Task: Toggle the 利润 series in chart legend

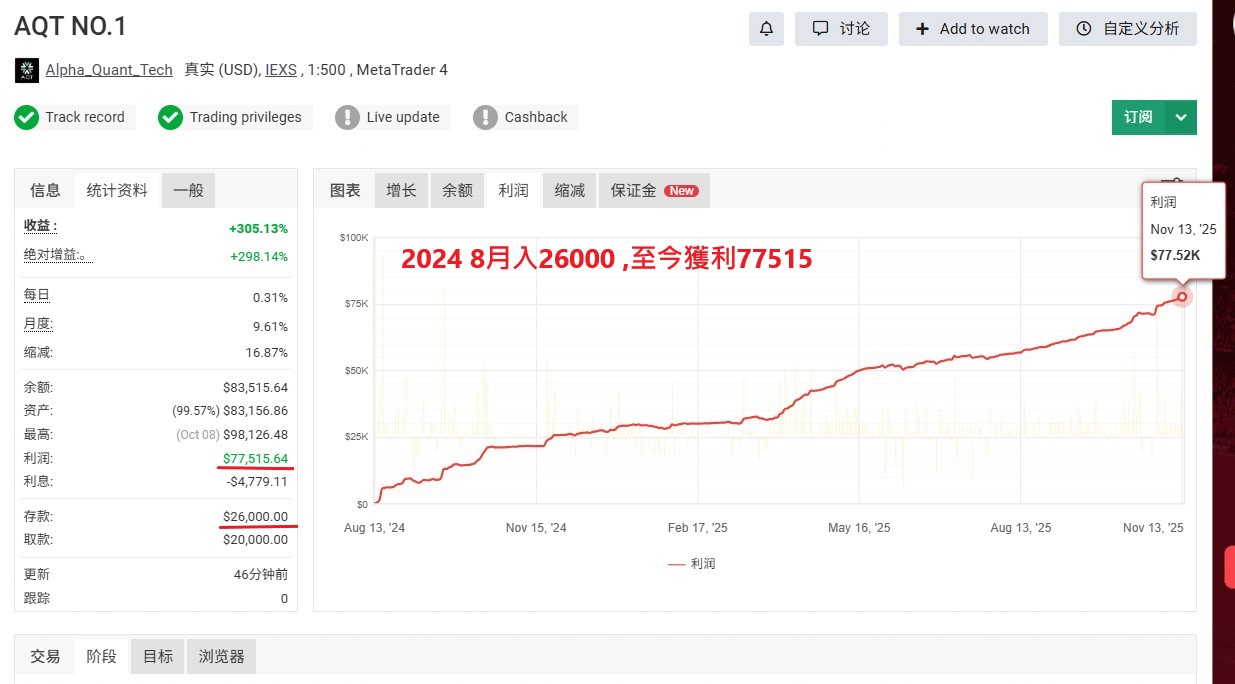Action: [x=691, y=563]
